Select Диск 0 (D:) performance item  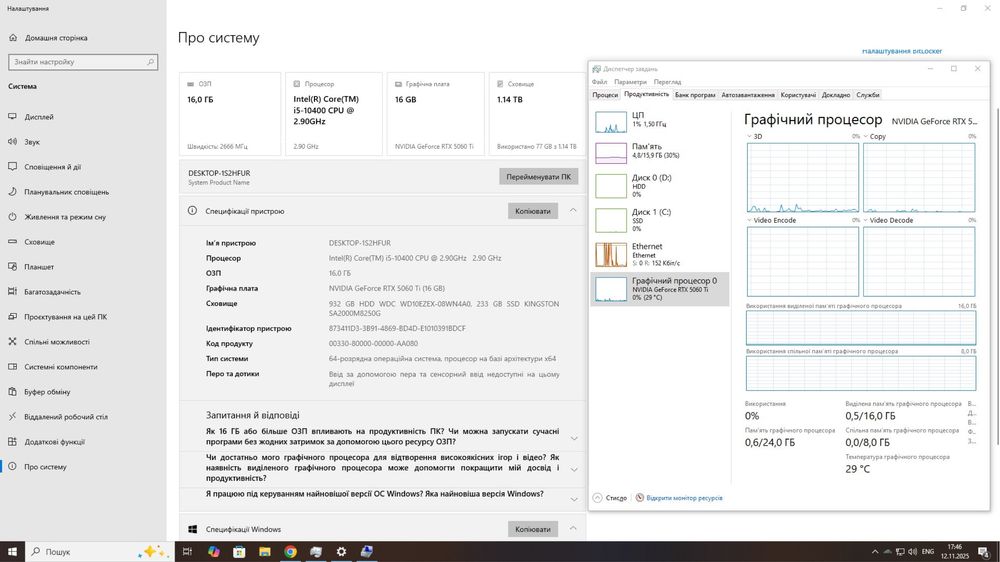(659, 186)
